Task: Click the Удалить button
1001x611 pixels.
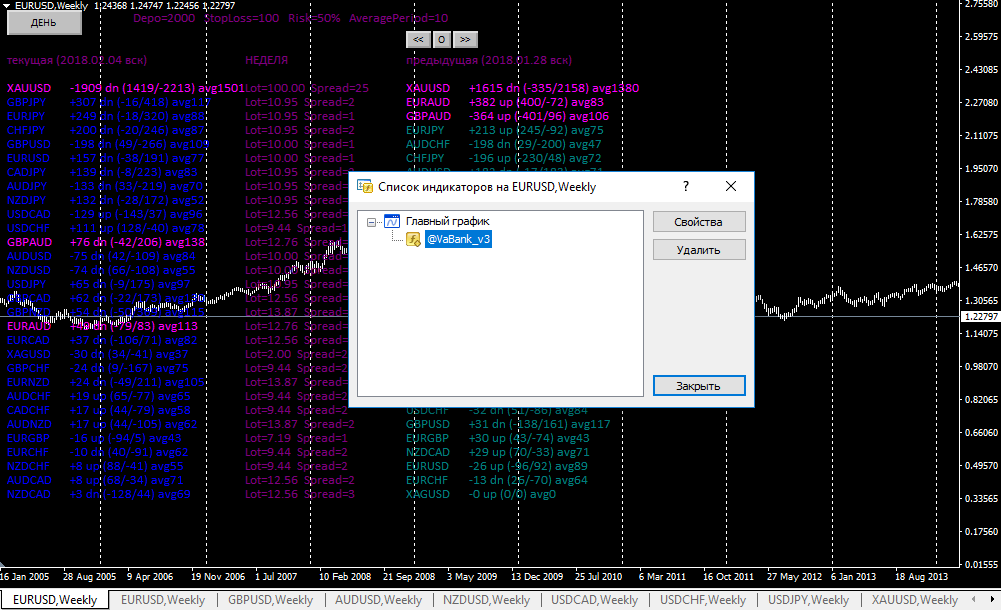Action: coord(699,250)
